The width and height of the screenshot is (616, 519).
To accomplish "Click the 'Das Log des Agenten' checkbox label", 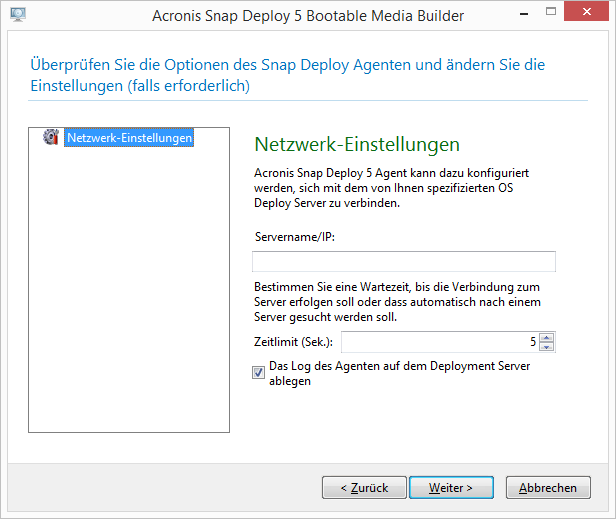I will click(400, 373).
